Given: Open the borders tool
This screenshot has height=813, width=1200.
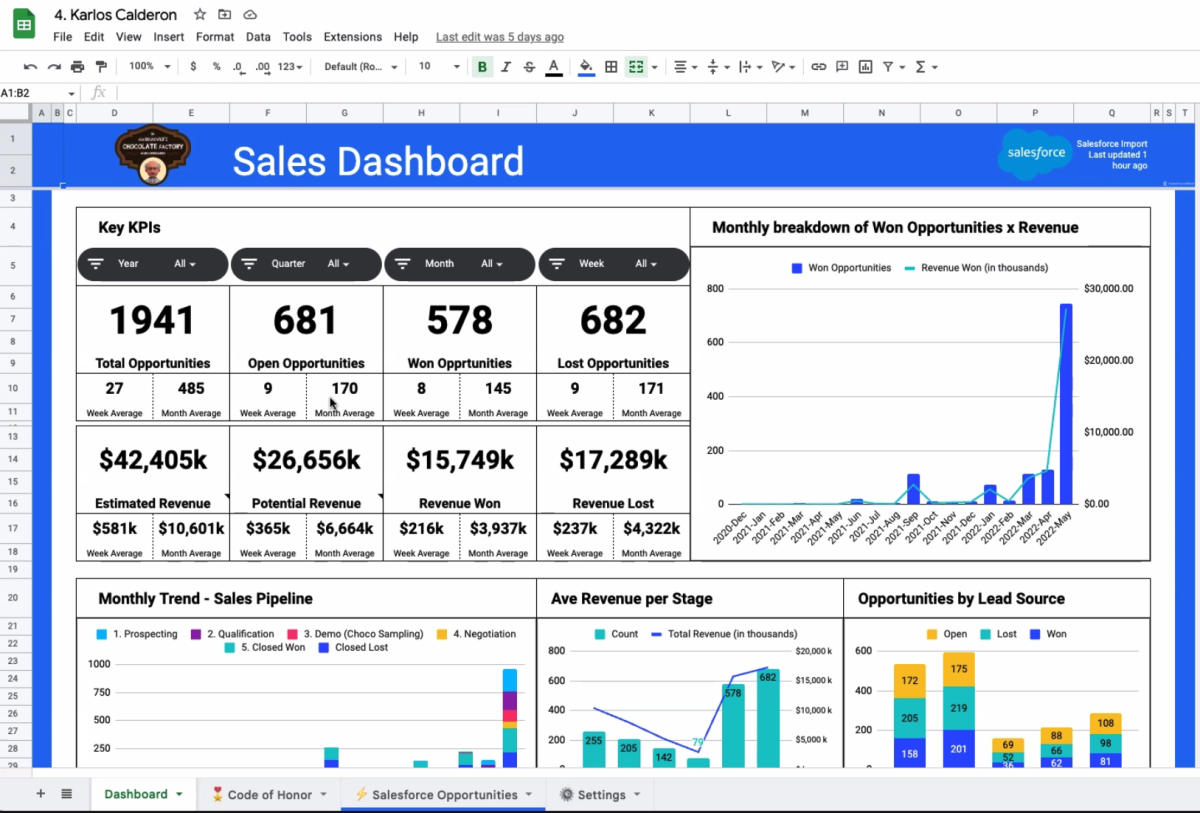Looking at the screenshot, I should click(x=611, y=67).
